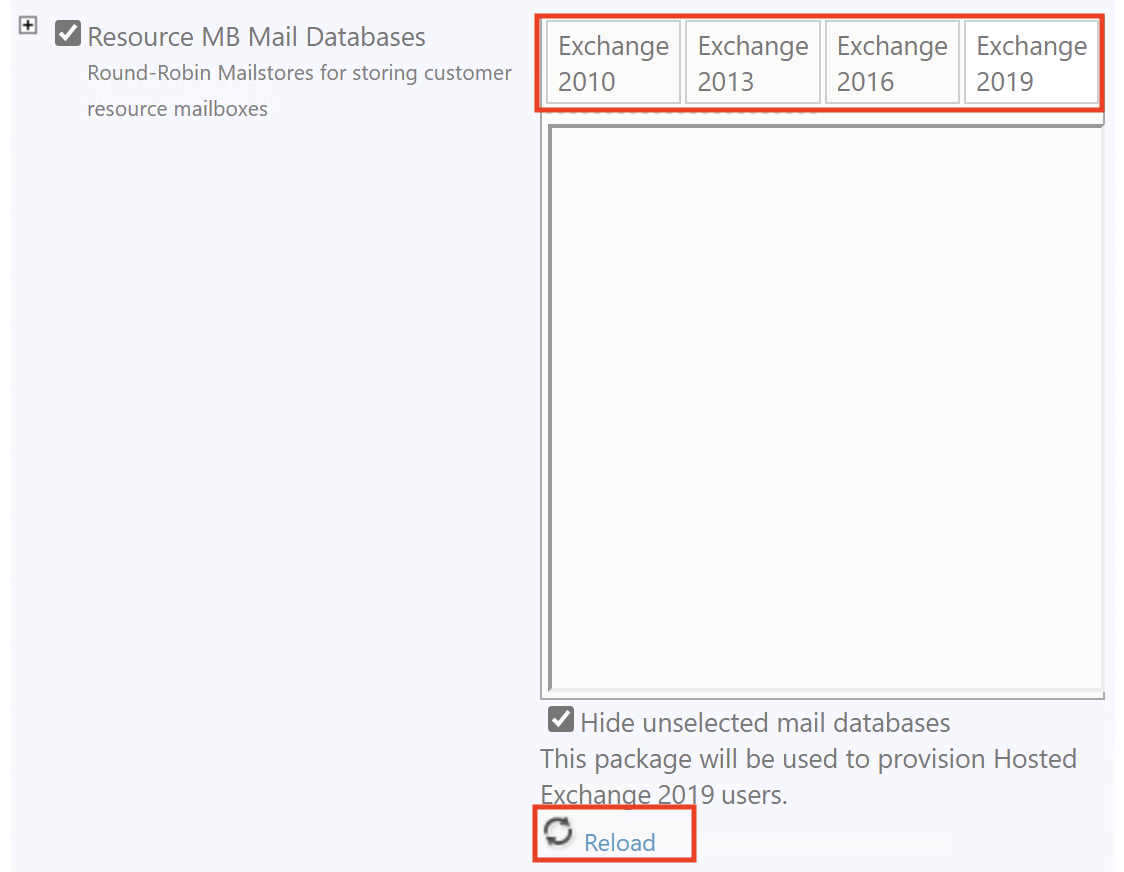Click the plus expander icon beside Resource MB
The height and width of the screenshot is (872, 1124).
(27, 25)
